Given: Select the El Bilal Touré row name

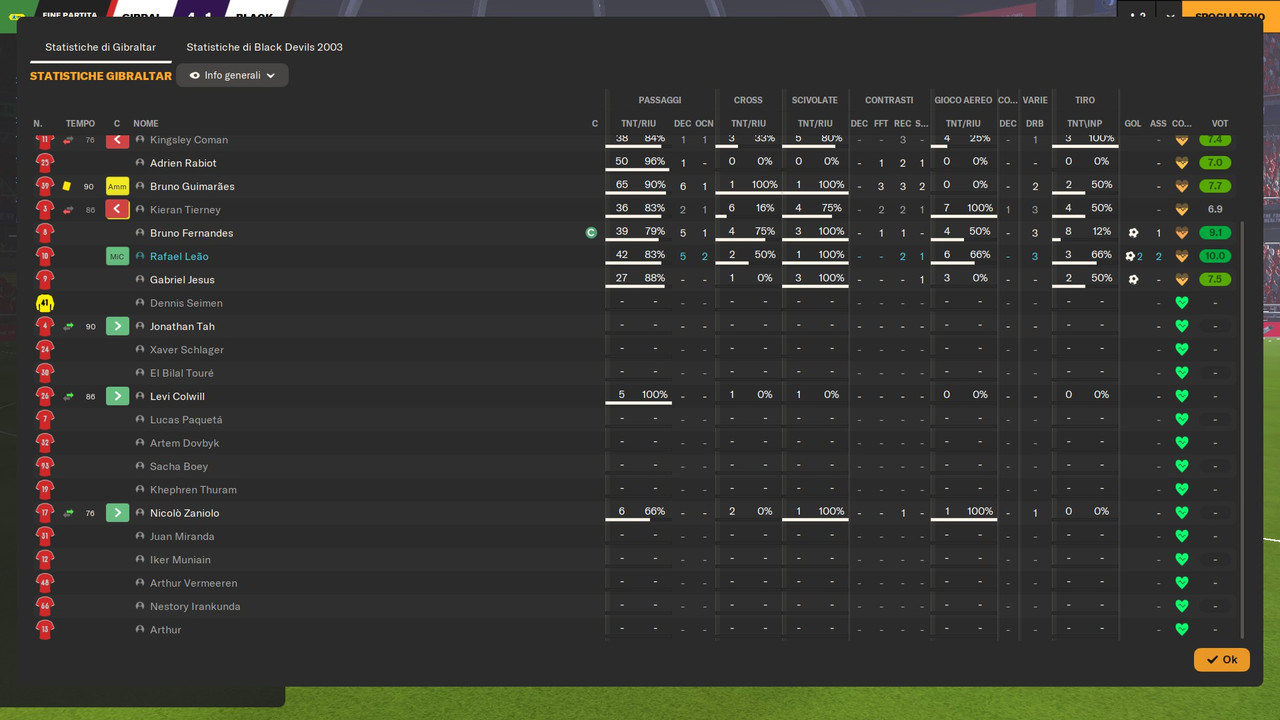Looking at the screenshot, I should click(x=182, y=373).
